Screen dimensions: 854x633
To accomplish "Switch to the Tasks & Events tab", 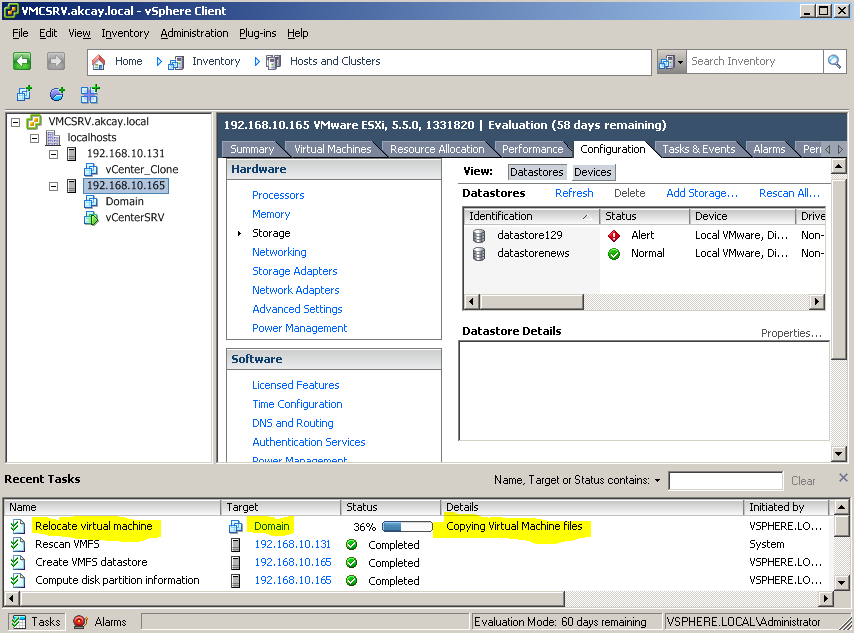I will click(x=699, y=149).
